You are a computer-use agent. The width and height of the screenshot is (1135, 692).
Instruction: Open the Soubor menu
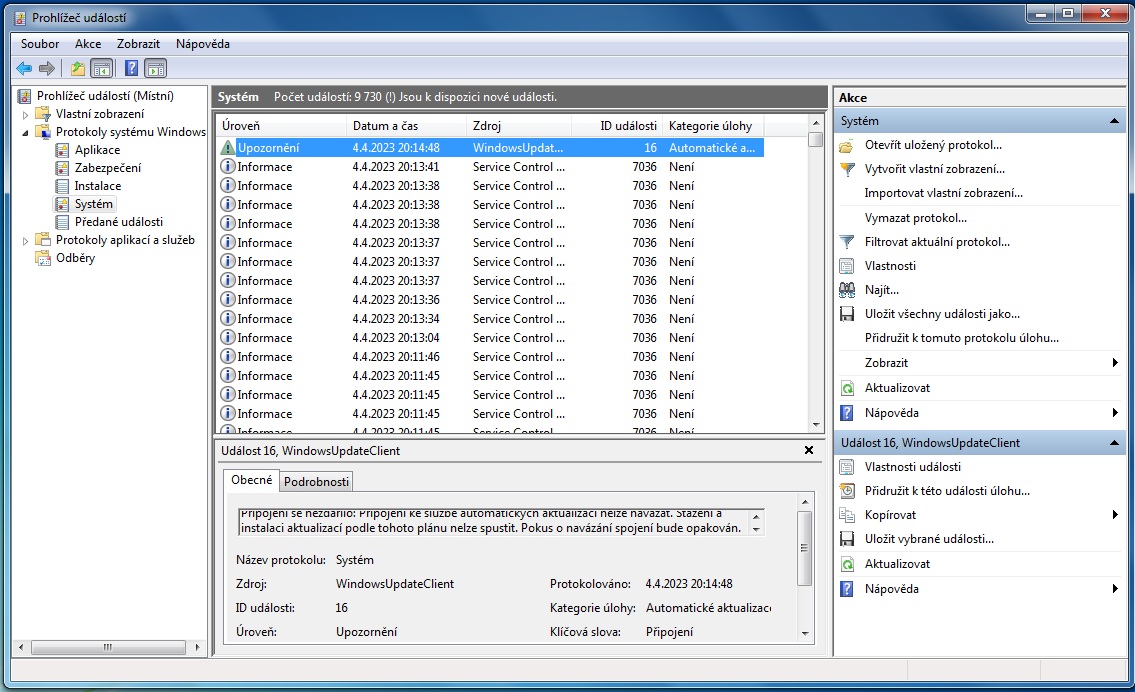40,44
